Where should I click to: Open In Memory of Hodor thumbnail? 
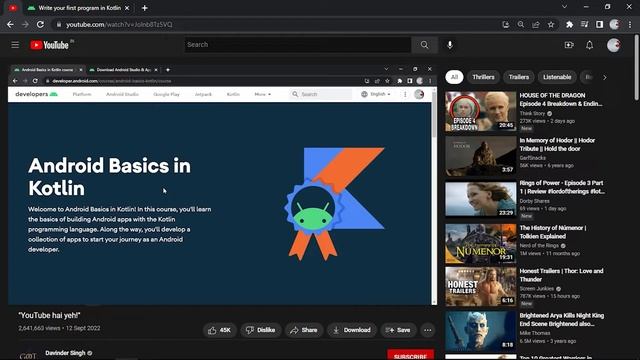pos(481,156)
